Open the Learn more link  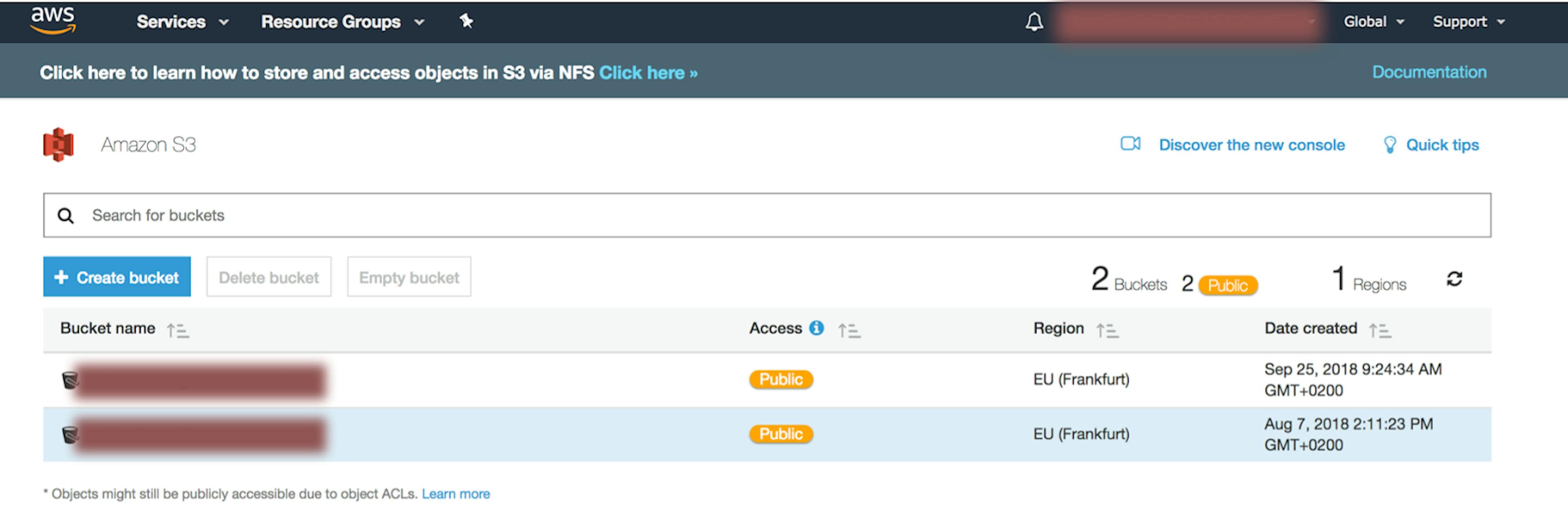tap(456, 494)
